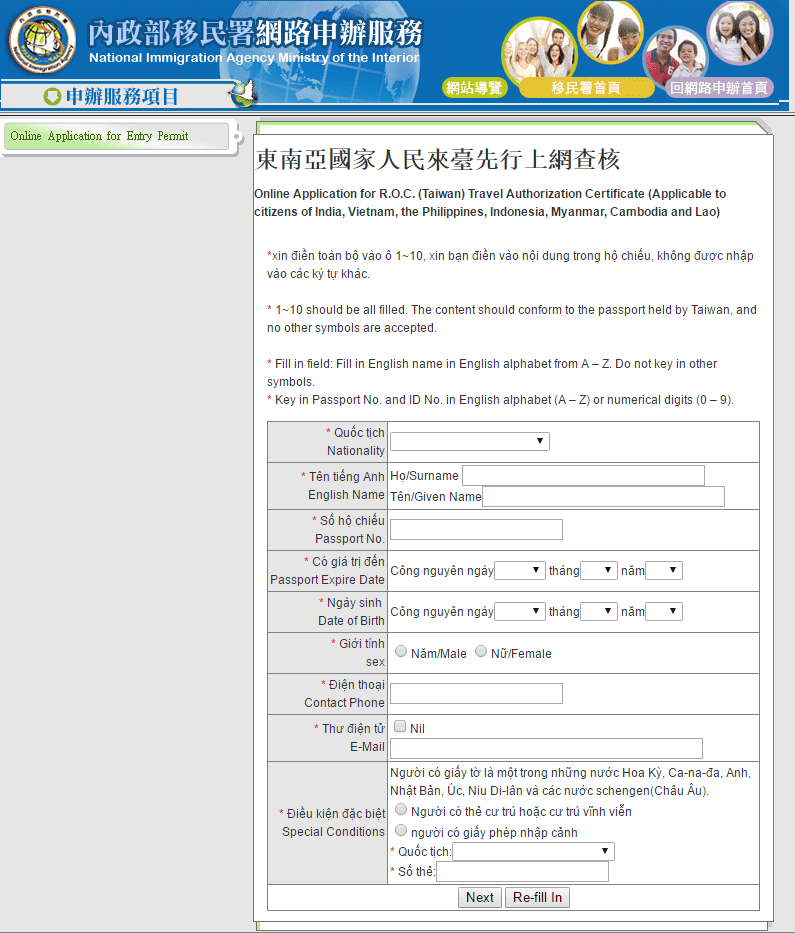
Task: Open 回網路申辦首頁 link
Action: click(x=718, y=88)
